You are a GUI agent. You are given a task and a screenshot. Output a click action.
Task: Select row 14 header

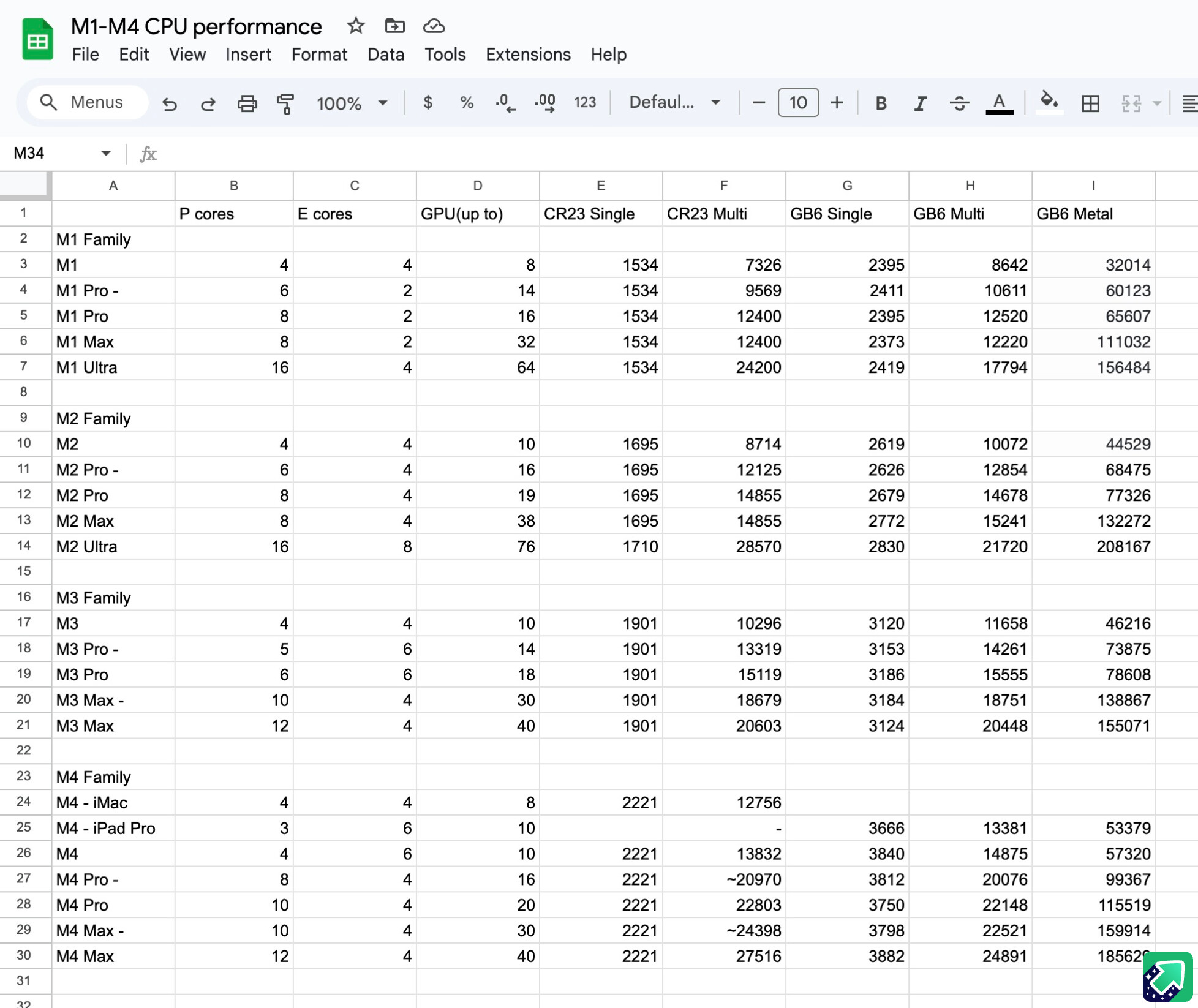24,546
